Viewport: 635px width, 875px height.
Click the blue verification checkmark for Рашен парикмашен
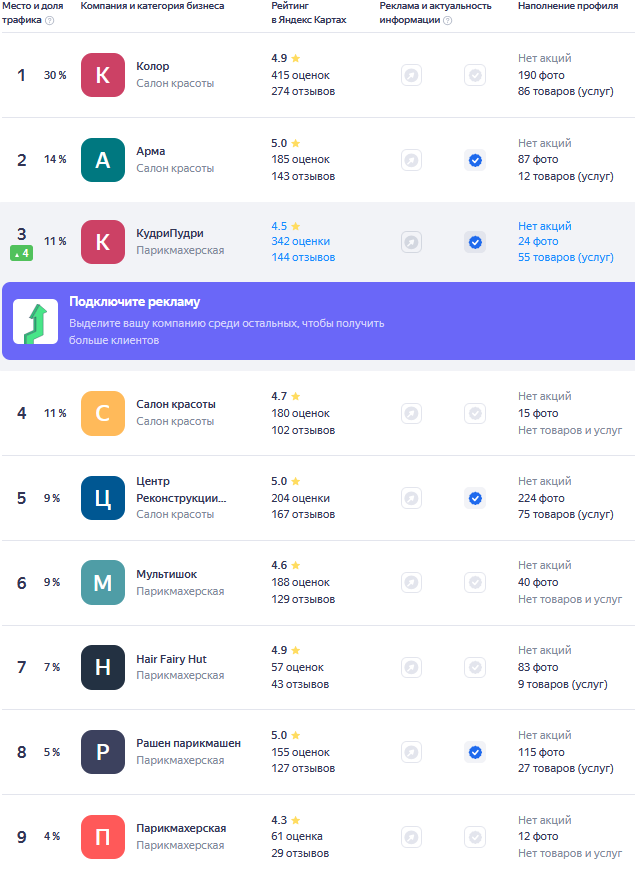coord(475,752)
